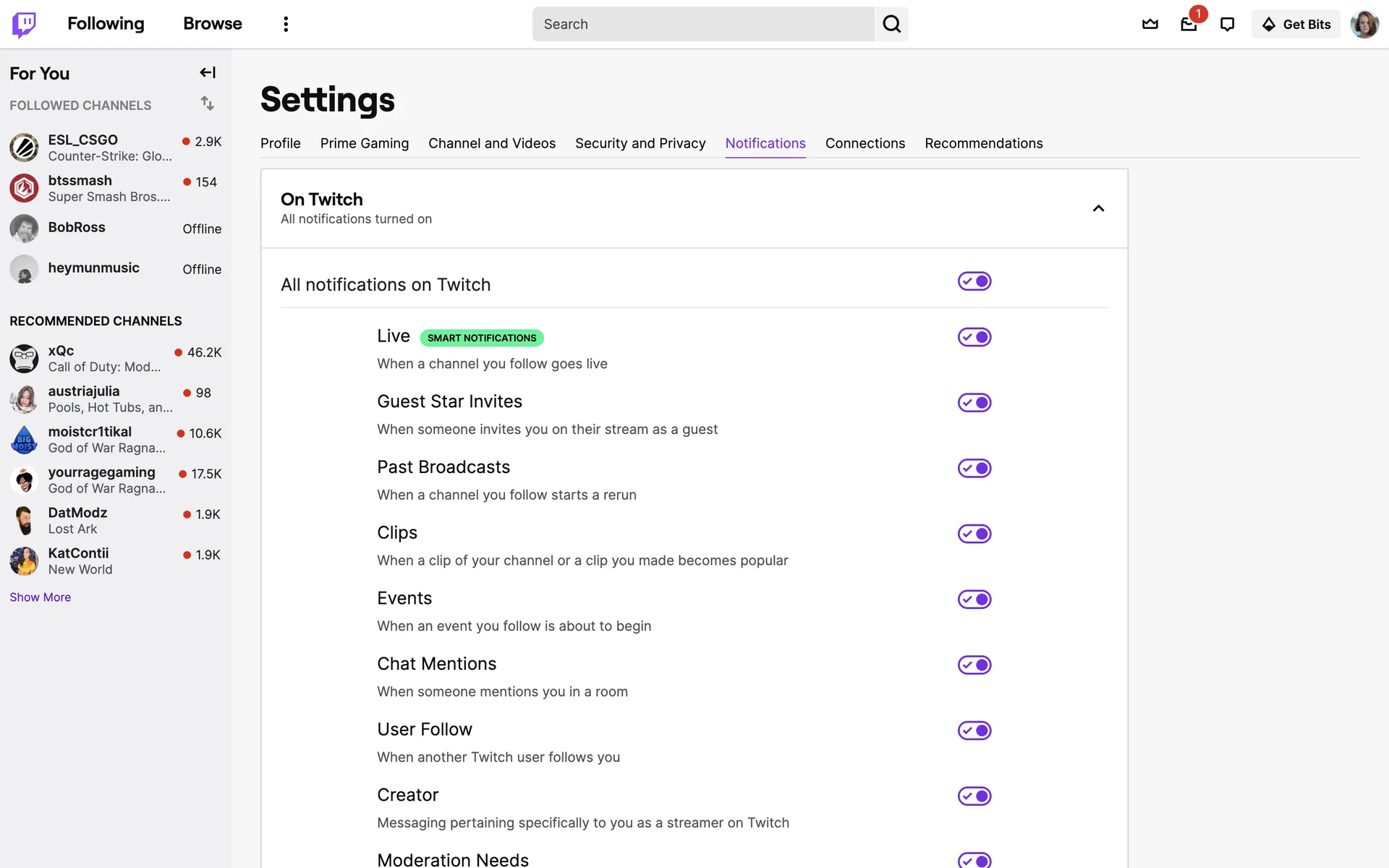
Task: Turn off Chat Mentions notifications
Action: click(x=974, y=665)
